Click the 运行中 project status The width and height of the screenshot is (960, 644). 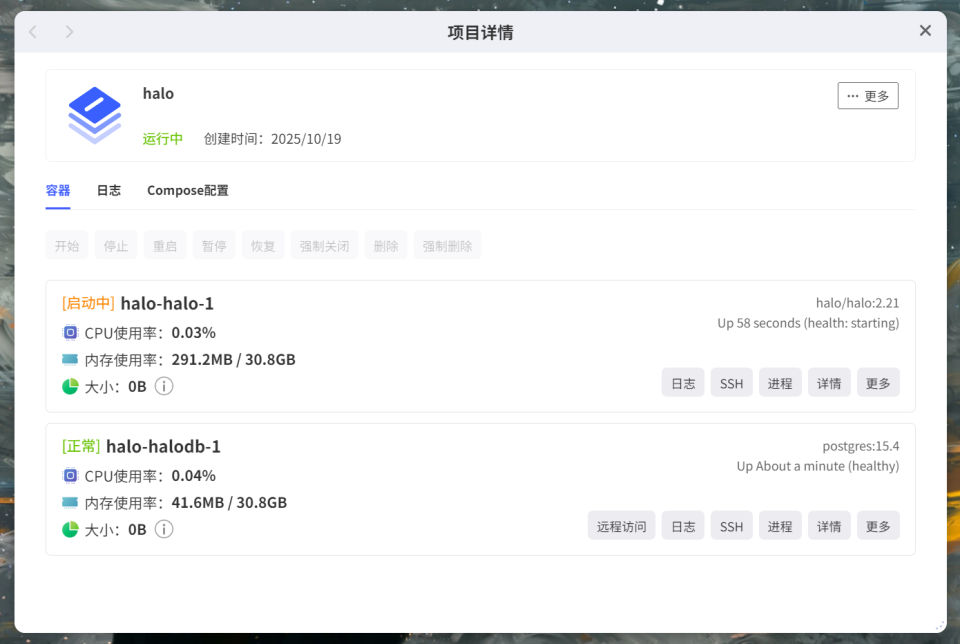[x=163, y=139]
